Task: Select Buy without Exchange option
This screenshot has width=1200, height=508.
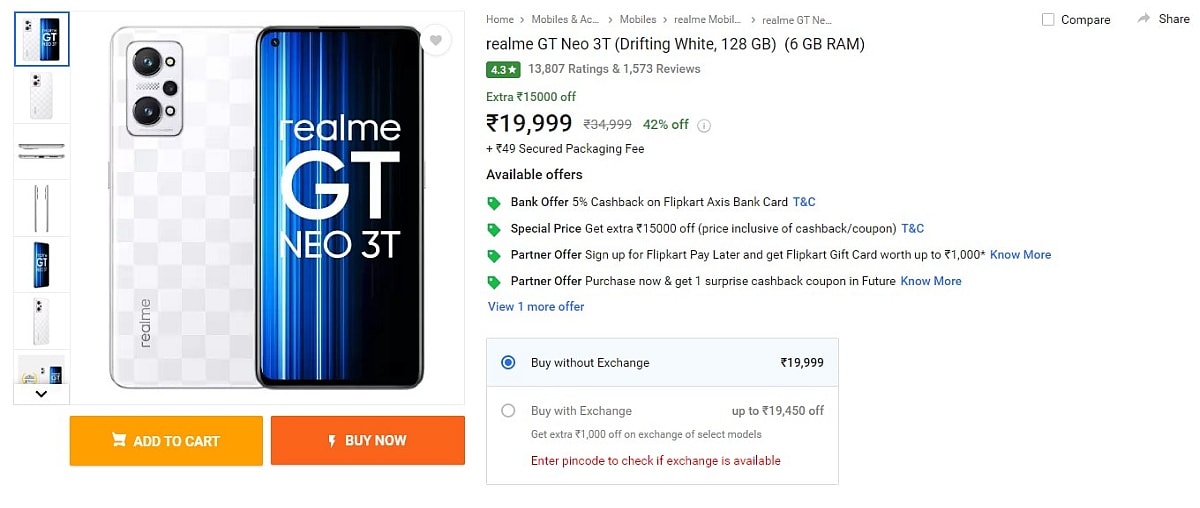Action: (508, 363)
